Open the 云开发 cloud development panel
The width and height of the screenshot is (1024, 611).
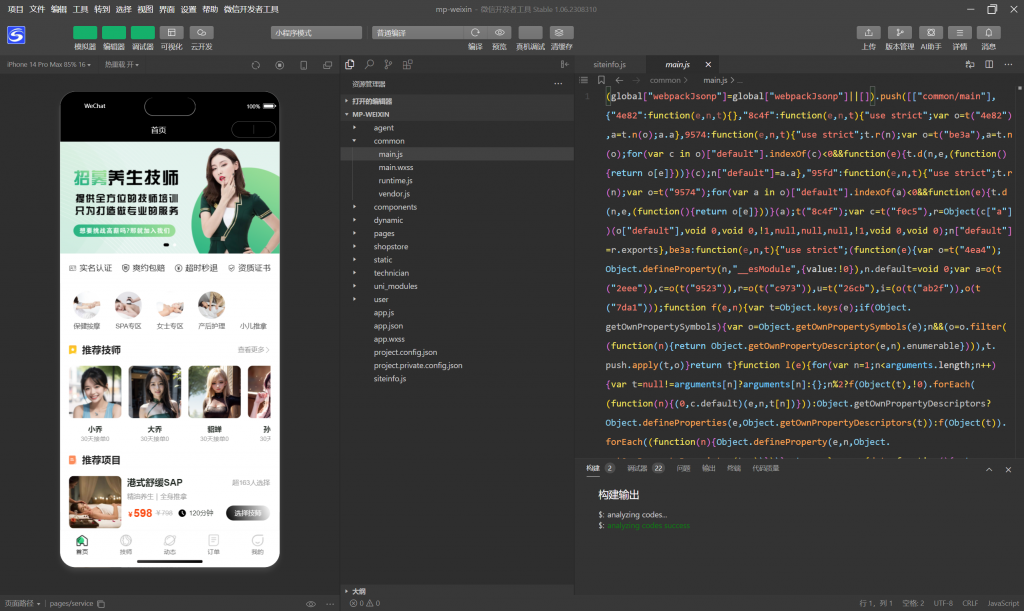tap(201, 33)
